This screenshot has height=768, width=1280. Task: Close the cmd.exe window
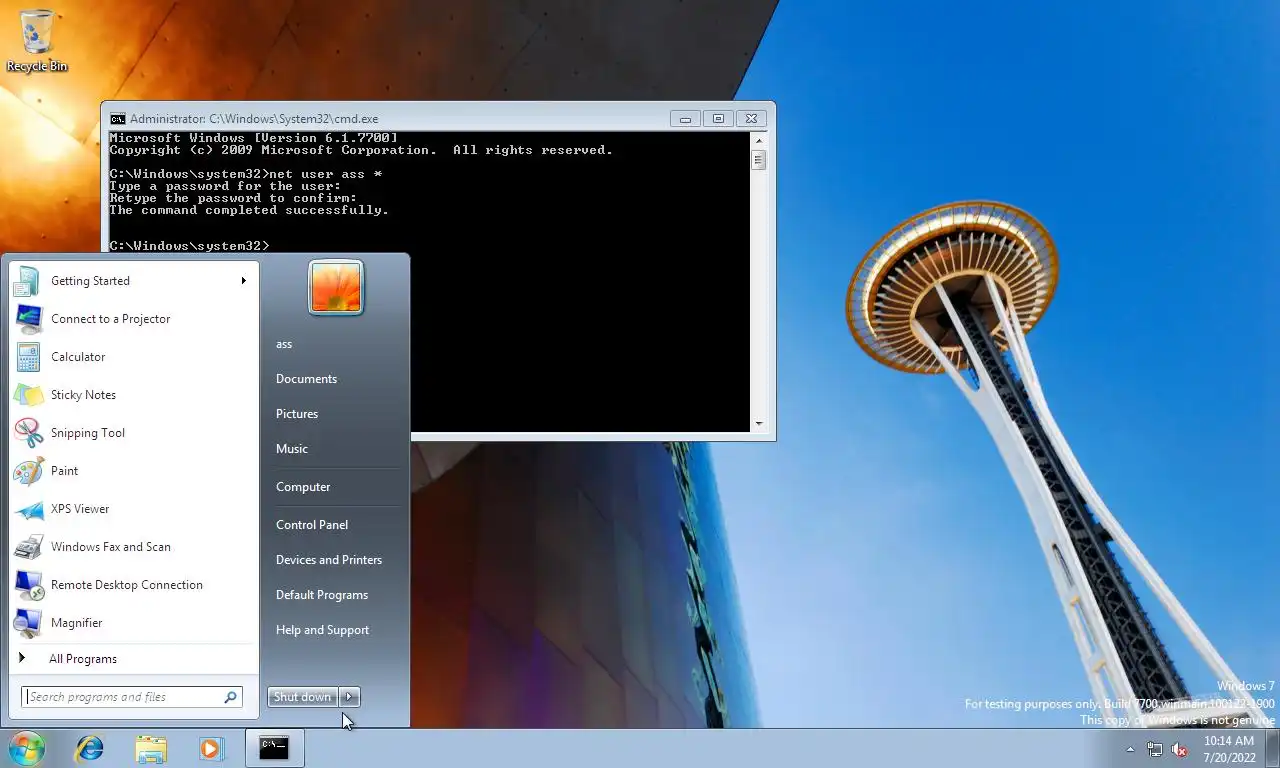pos(753,118)
